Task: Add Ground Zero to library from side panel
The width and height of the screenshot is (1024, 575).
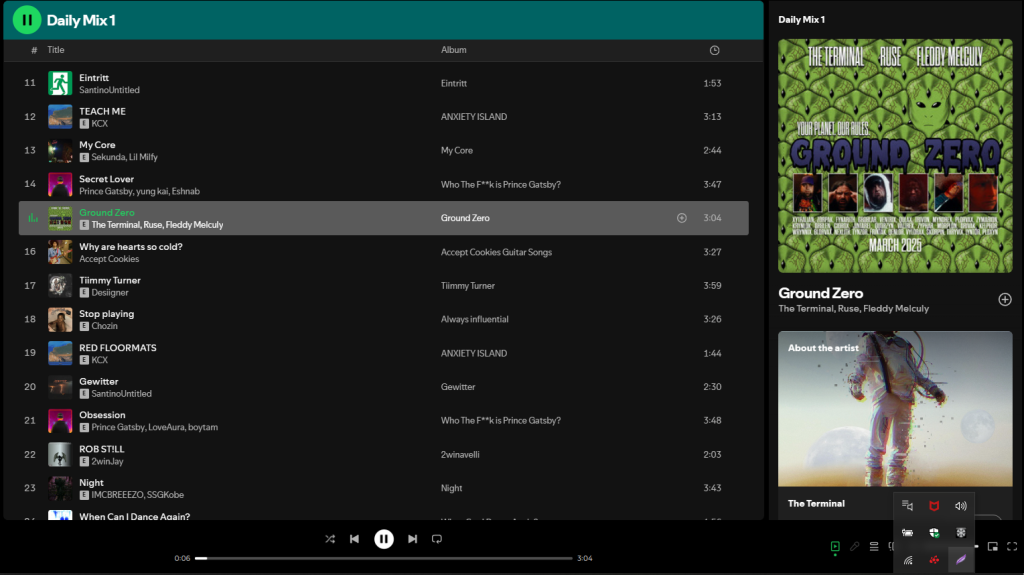Action: point(1005,299)
